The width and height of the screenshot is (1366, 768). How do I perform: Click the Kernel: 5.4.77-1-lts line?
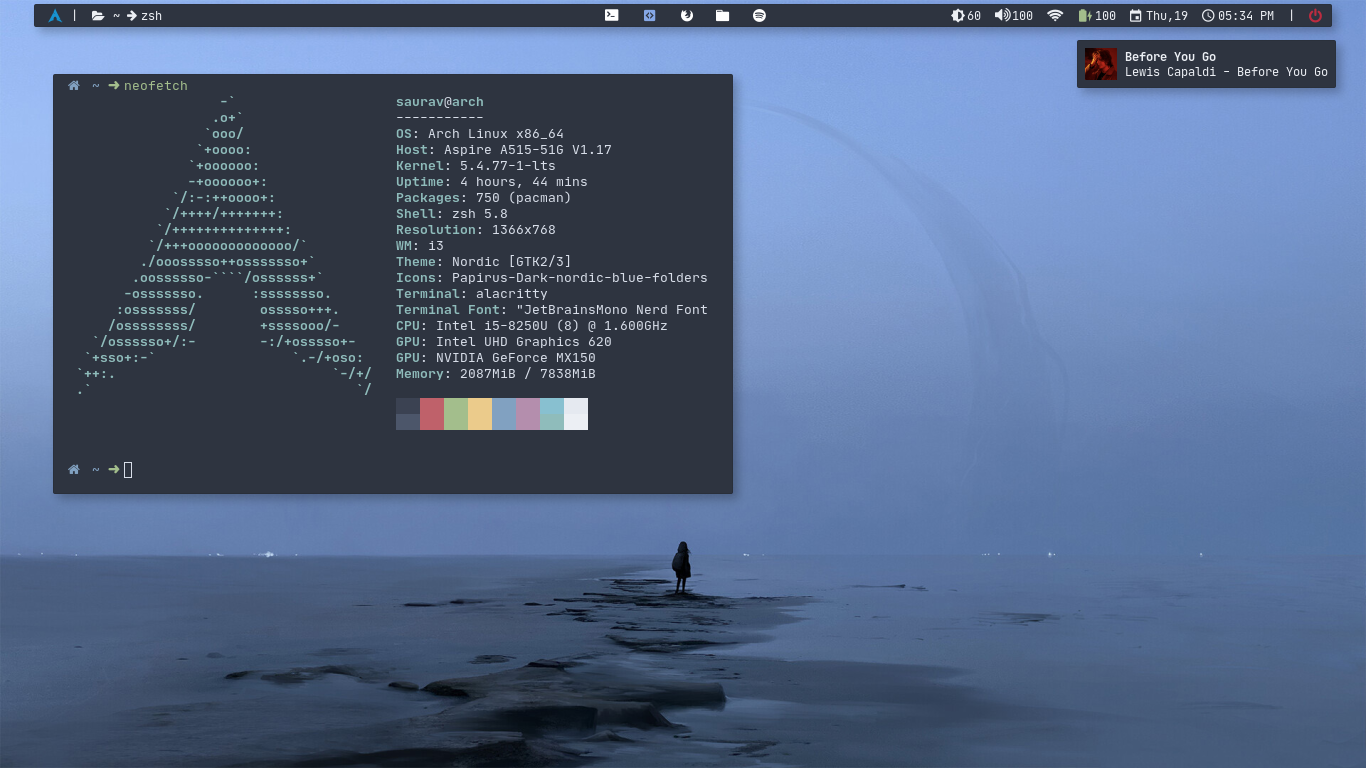click(476, 166)
